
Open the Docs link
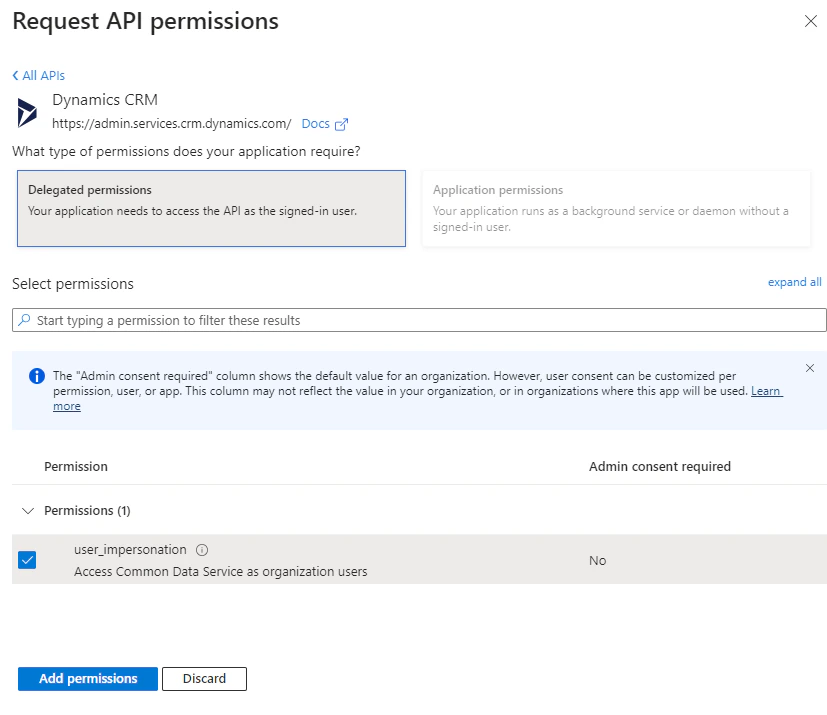(315, 124)
